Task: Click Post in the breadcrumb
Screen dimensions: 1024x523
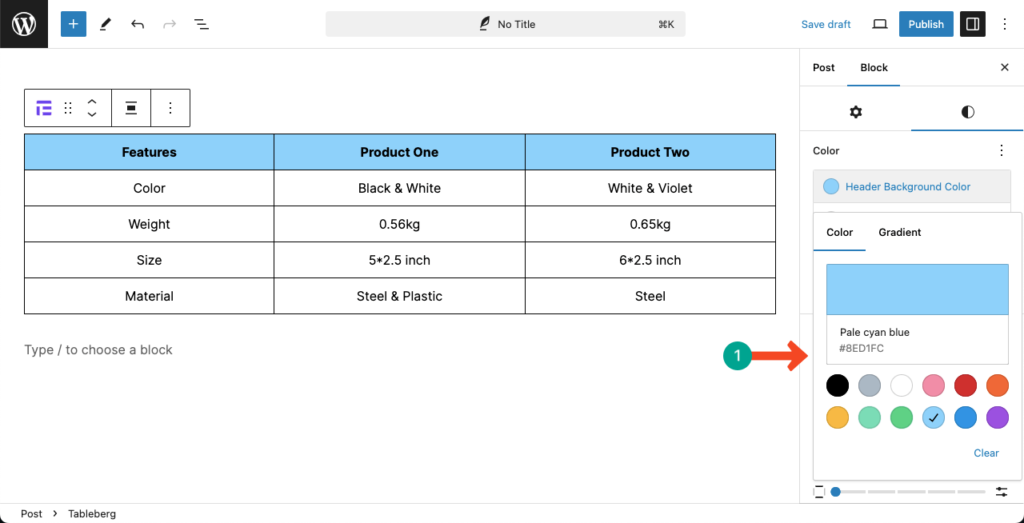Action: 31,514
